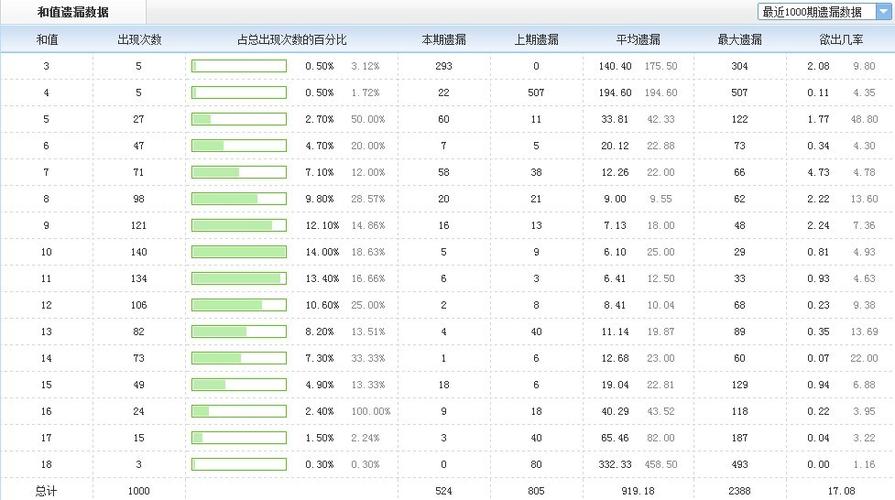This screenshot has width=895, height=500.
Task: Click the 最大遗漏 column header
Action: 739,39
